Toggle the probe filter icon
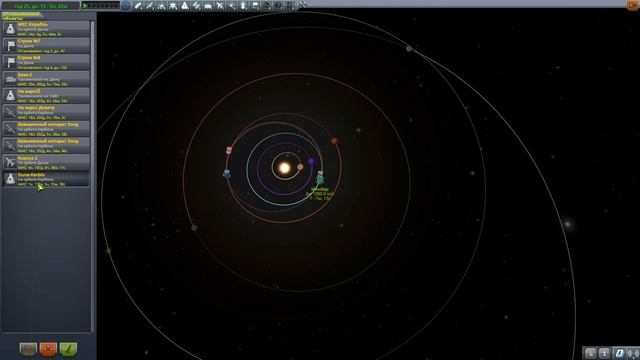The width and height of the screenshot is (640, 360). (150, 6)
